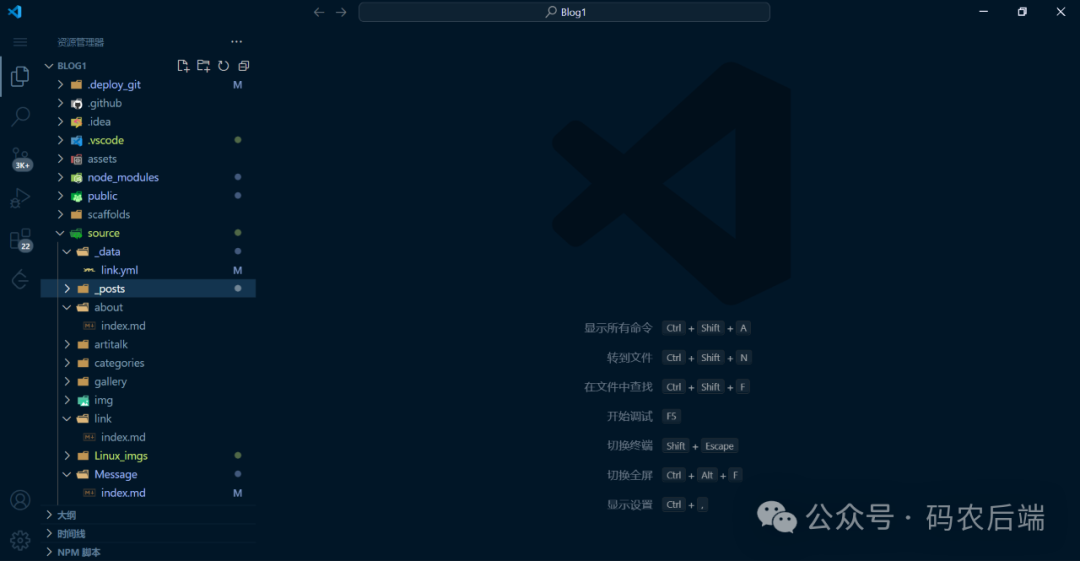Select the node_modules folder name
This screenshot has height=561, width=1080.
point(123,177)
